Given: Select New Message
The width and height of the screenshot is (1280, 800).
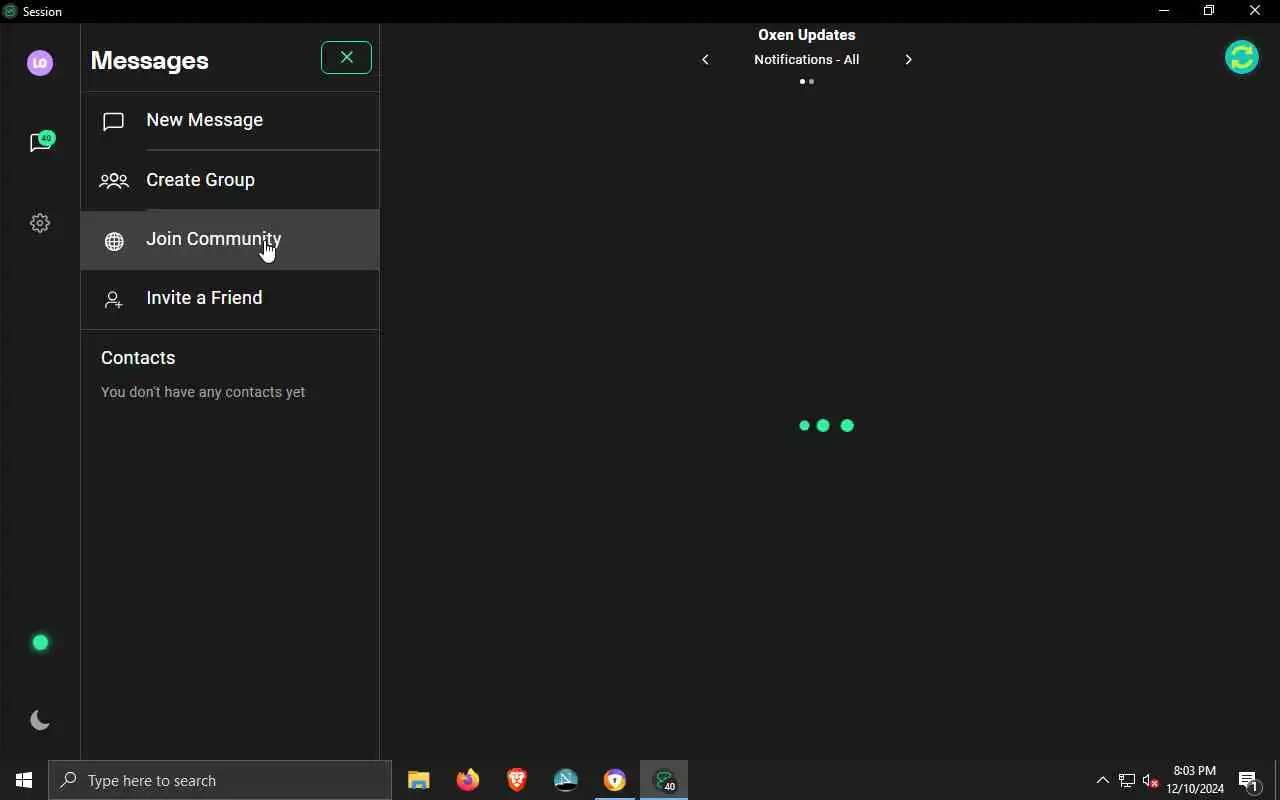Looking at the screenshot, I should (x=230, y=120).
